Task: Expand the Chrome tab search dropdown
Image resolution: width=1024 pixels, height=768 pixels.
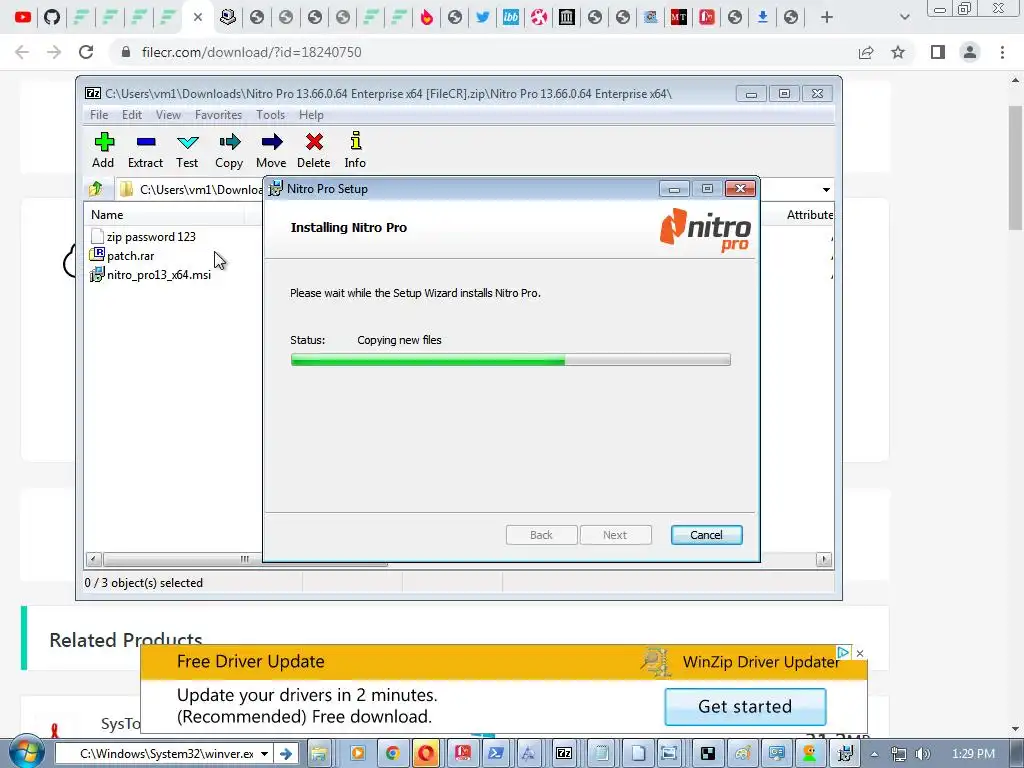Action: point(904,18)
